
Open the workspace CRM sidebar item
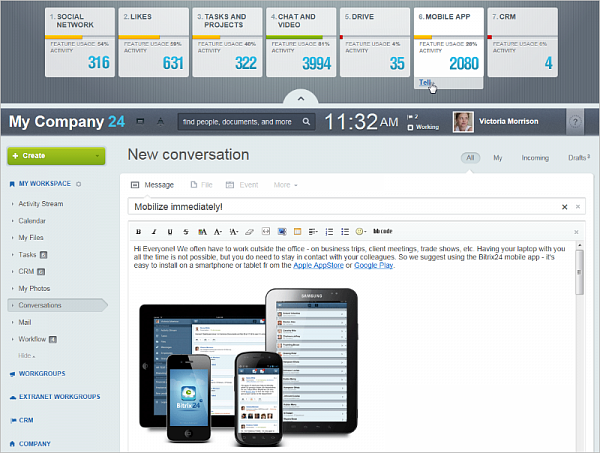pos(26,271)
